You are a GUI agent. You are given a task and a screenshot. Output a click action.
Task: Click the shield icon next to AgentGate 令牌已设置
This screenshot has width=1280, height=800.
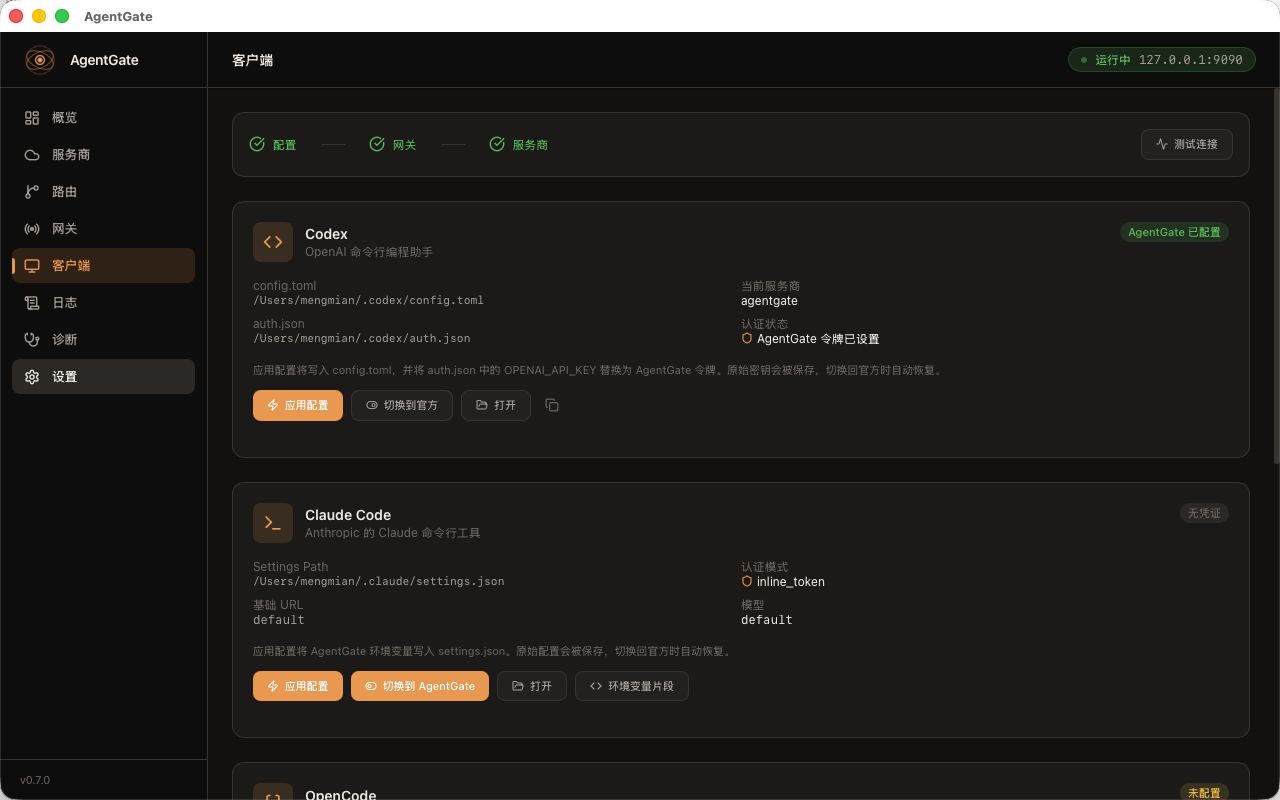[x=747, y=339]
